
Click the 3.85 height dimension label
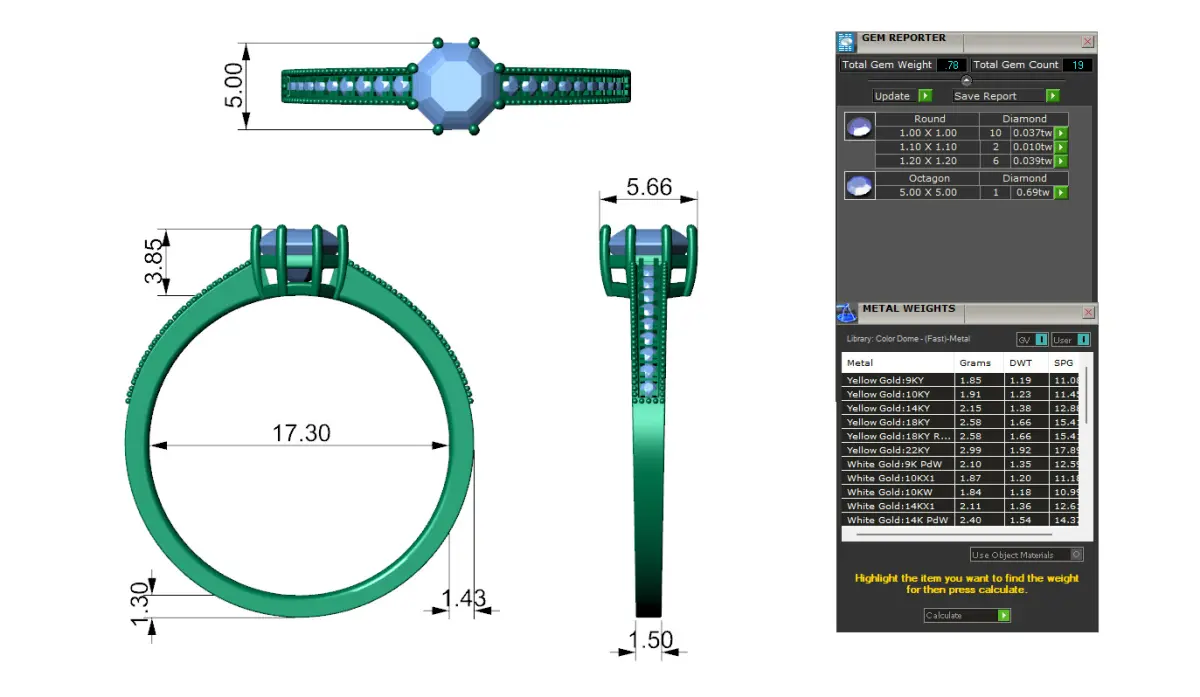(153, 262)
